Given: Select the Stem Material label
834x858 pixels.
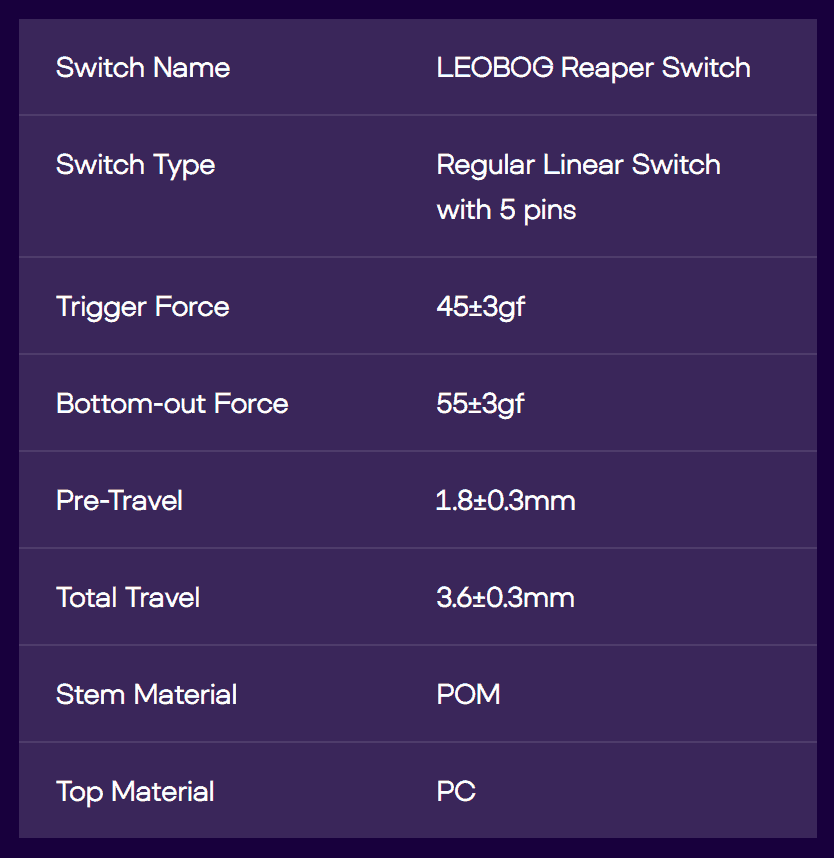Looking at the screenshot, I should [x=147, y=695].
